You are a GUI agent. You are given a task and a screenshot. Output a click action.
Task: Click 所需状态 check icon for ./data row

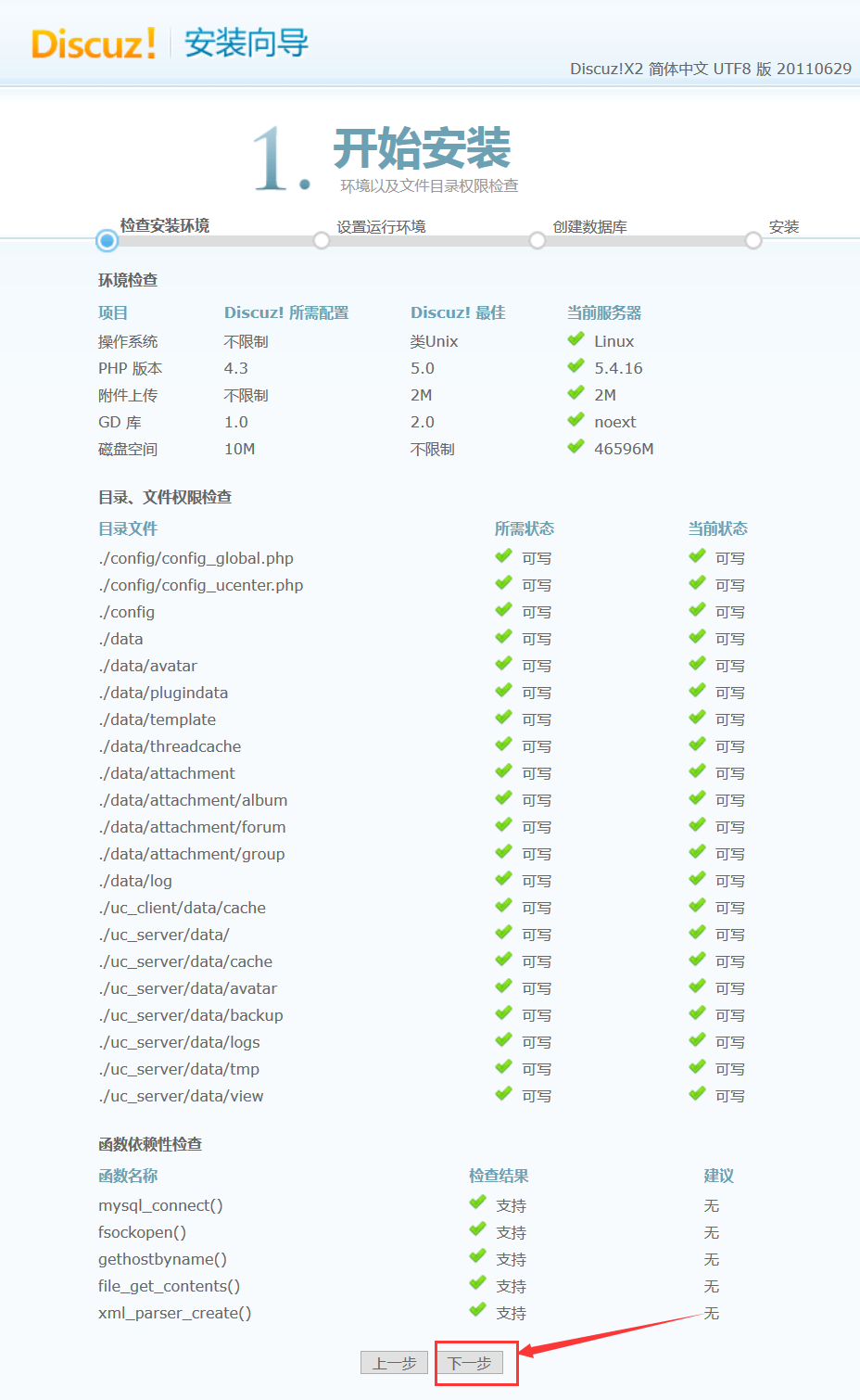click(x=504, y=637)
